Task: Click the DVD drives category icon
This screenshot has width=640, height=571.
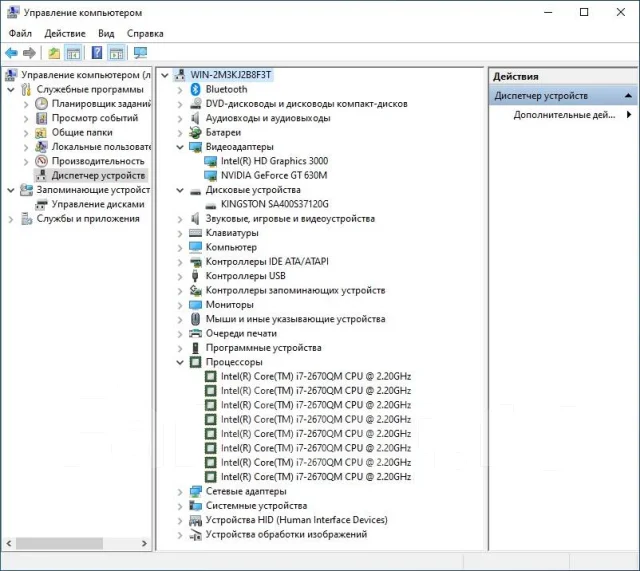Action: tap(196, 104)
